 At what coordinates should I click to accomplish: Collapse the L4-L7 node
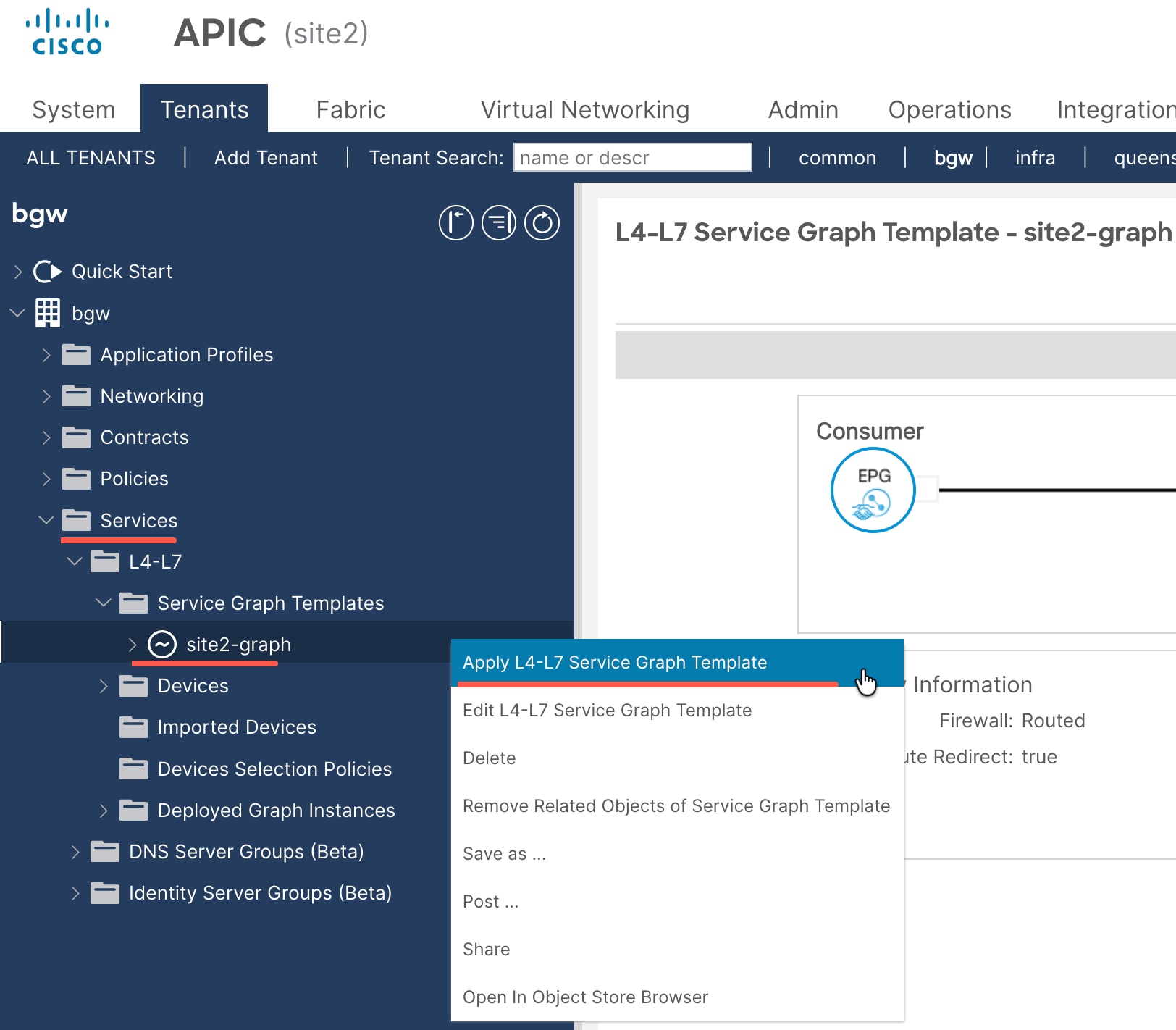[x=75, y=561]
